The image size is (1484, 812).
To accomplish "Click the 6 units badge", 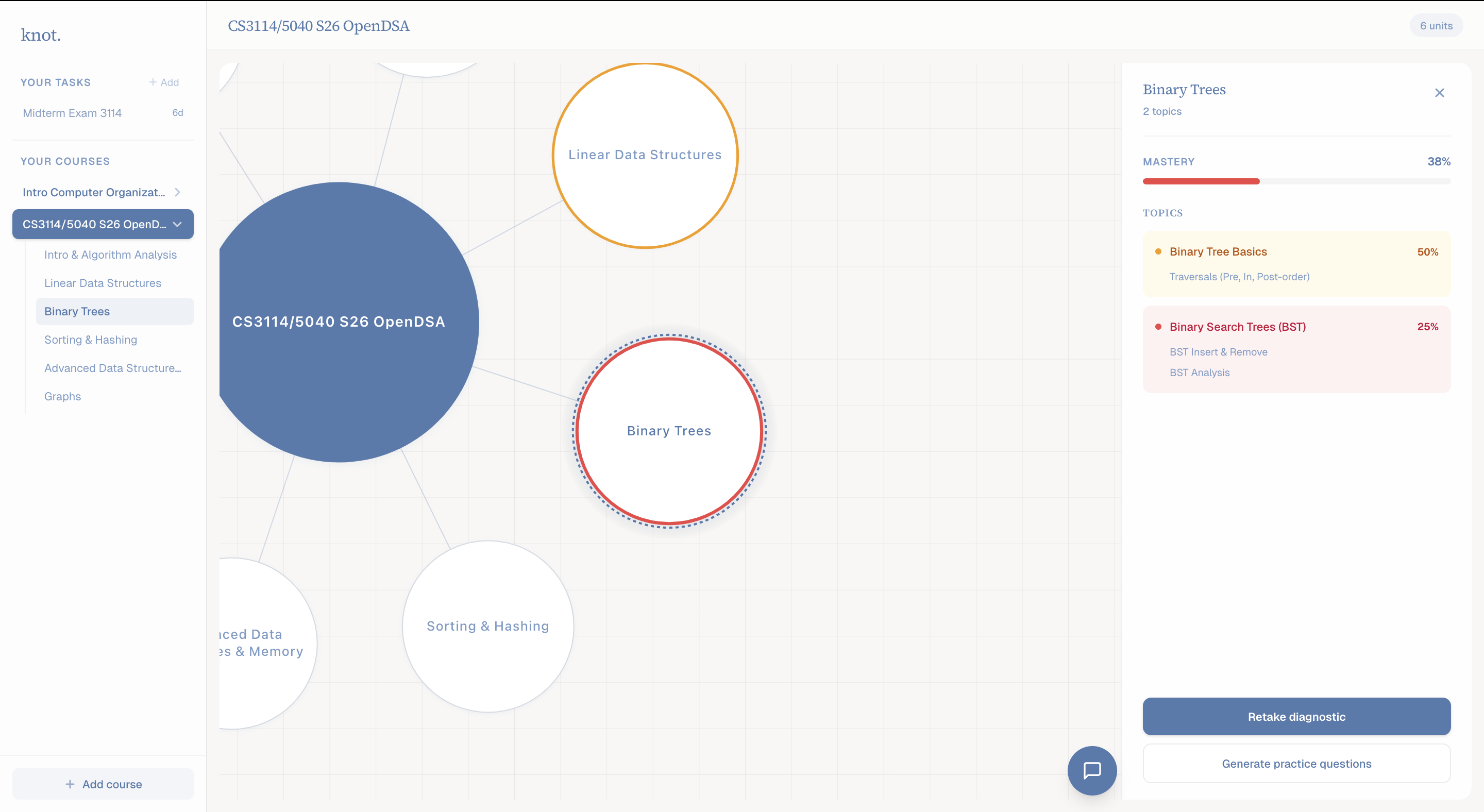I will pos(1436,26).
